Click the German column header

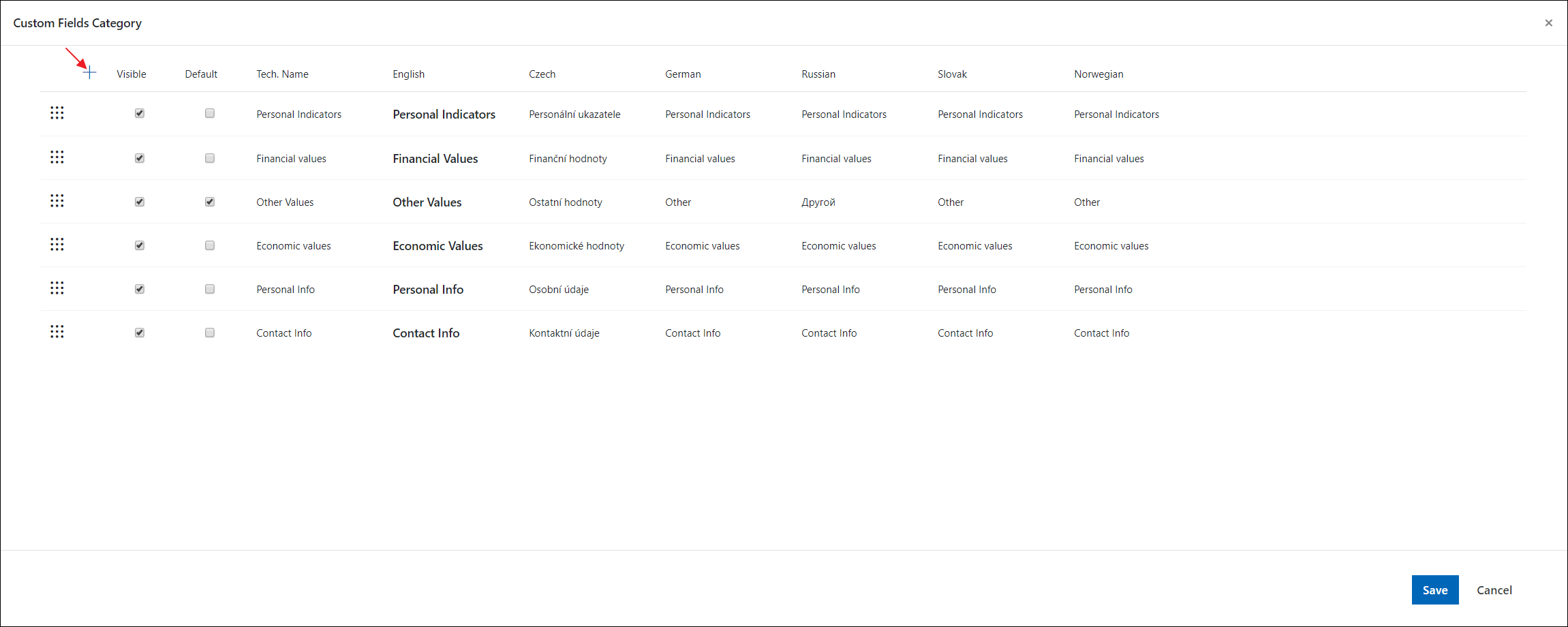tap(683, 74)
